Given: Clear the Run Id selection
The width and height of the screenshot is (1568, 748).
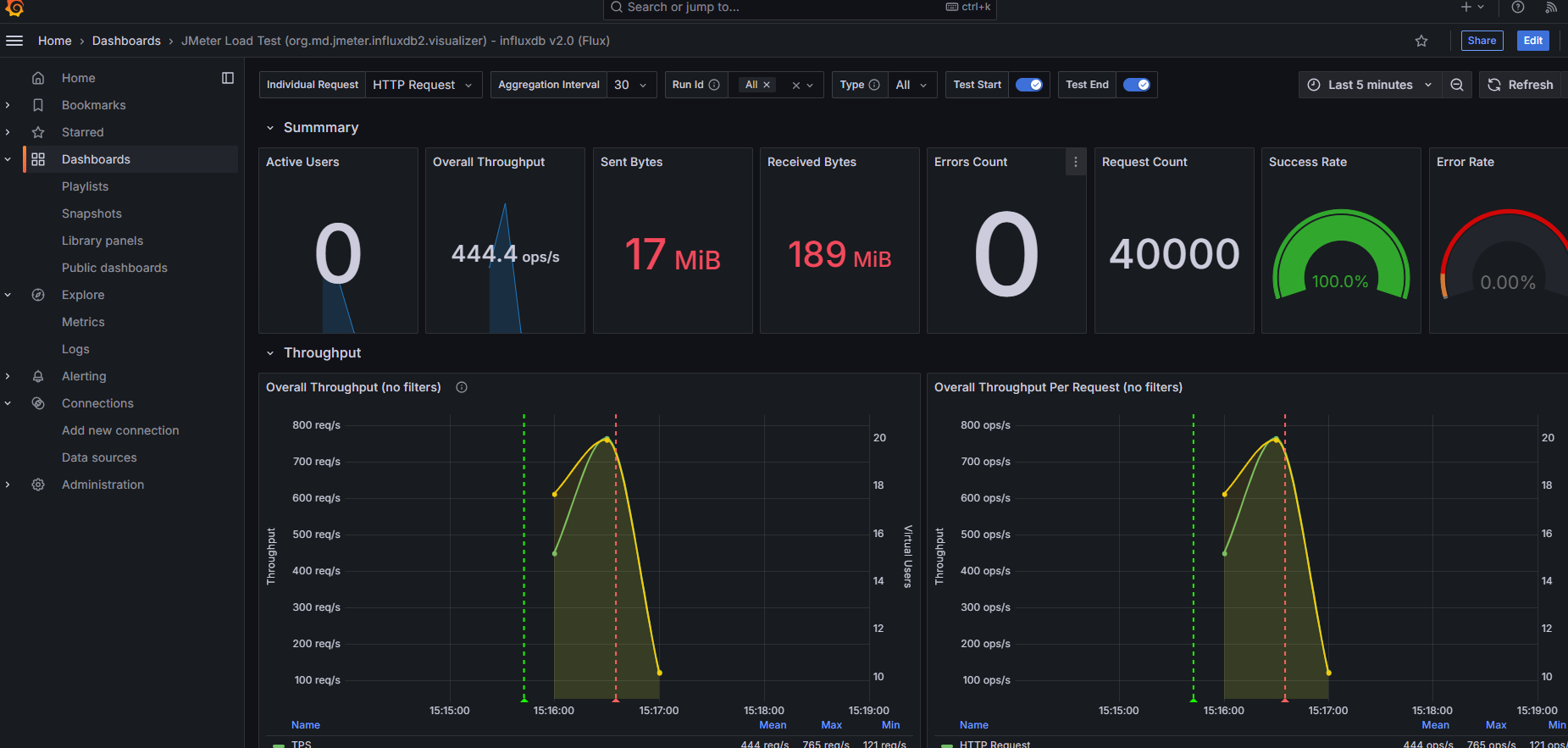Looking at the screenshot, I should point(796,86).
